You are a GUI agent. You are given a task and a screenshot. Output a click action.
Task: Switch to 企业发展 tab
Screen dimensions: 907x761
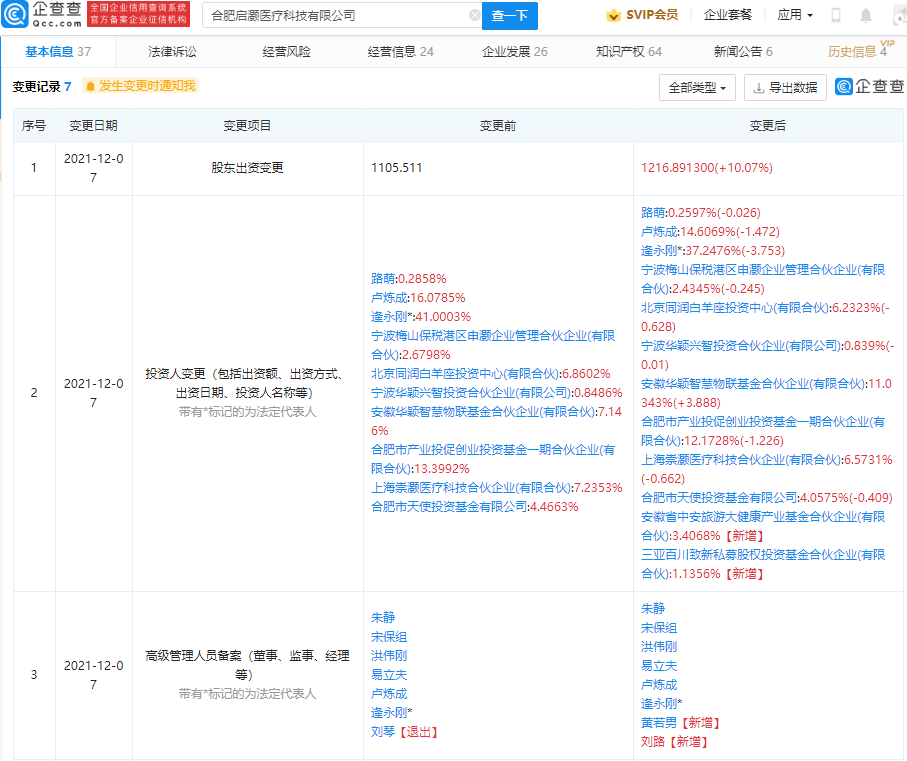515,51
